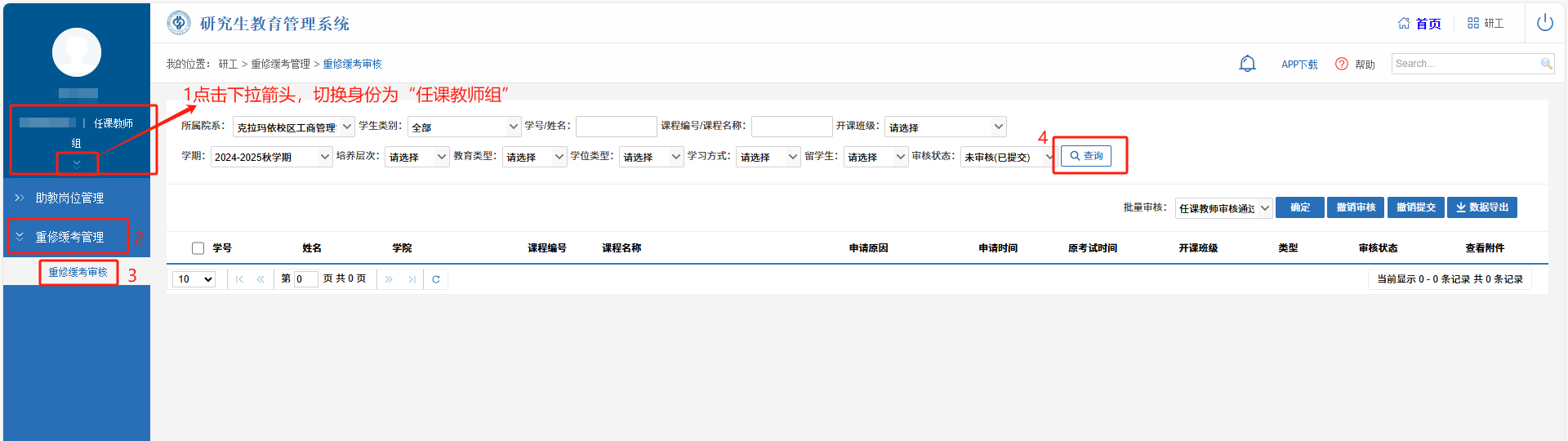Open the 所属院系 department dropdown
Screen dimensions: 1568x441
[293, 127]
